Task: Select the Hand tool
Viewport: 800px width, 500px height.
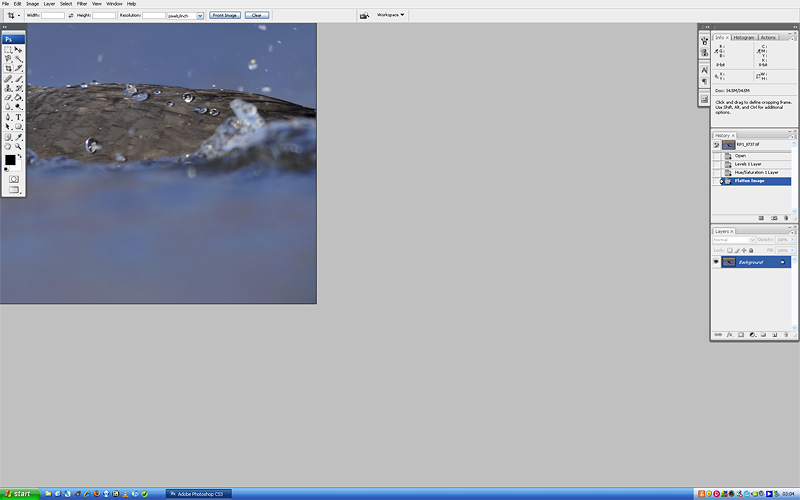Action: (8, 146)
